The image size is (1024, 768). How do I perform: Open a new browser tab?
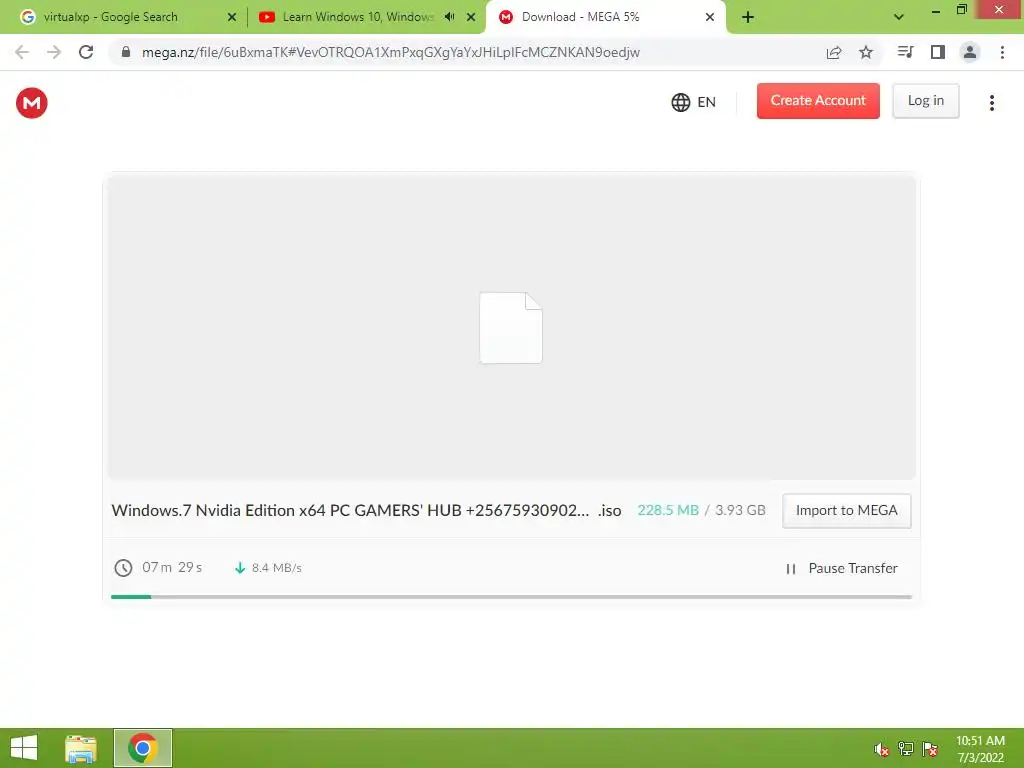point(748,17)
